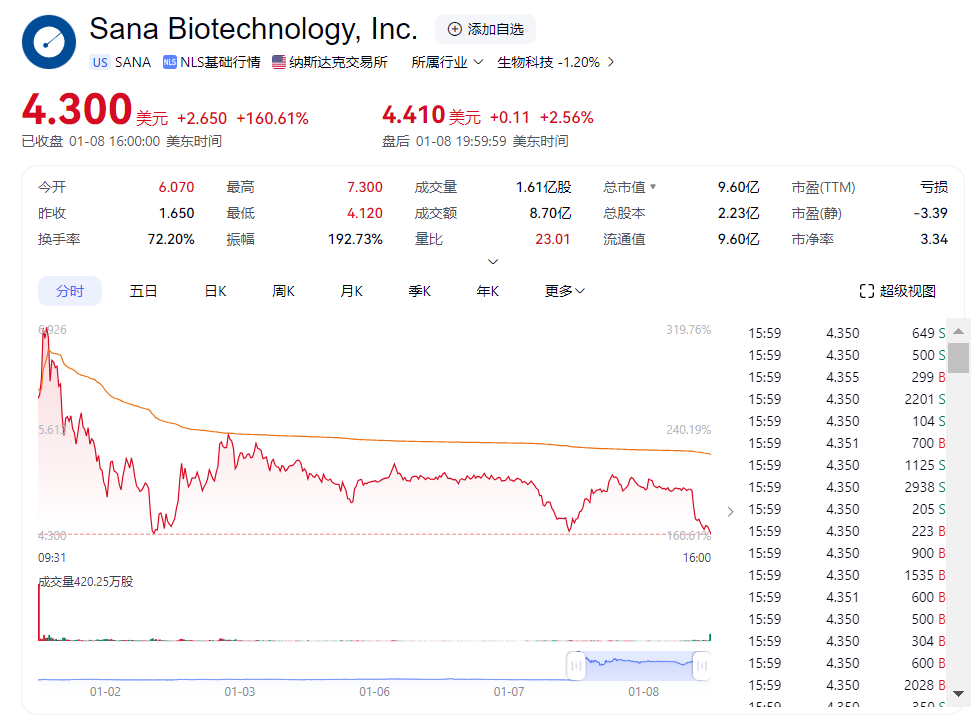Expand more quote details chevron
The height and width of the screenshot is (722, 977).
493,262
